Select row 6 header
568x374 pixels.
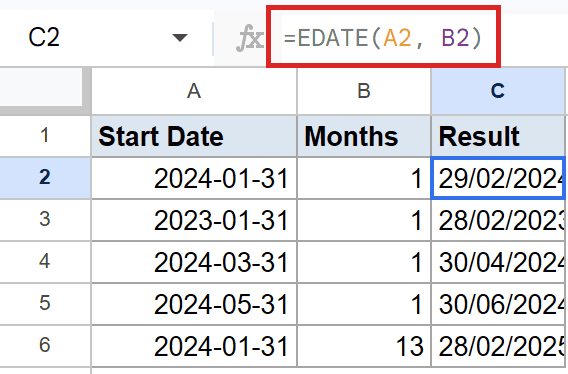pos(45,345)
